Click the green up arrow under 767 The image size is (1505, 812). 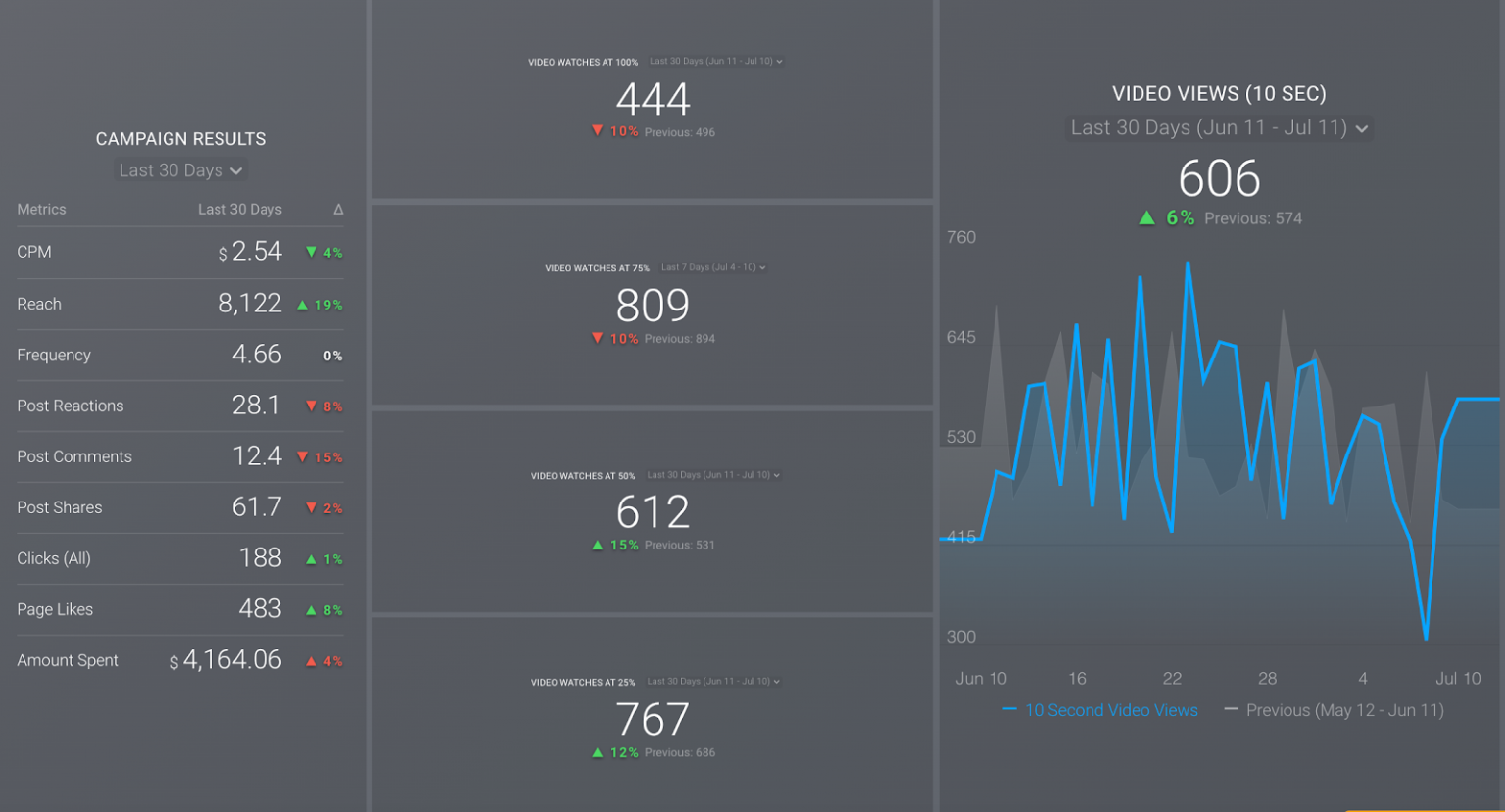point(597,752)
